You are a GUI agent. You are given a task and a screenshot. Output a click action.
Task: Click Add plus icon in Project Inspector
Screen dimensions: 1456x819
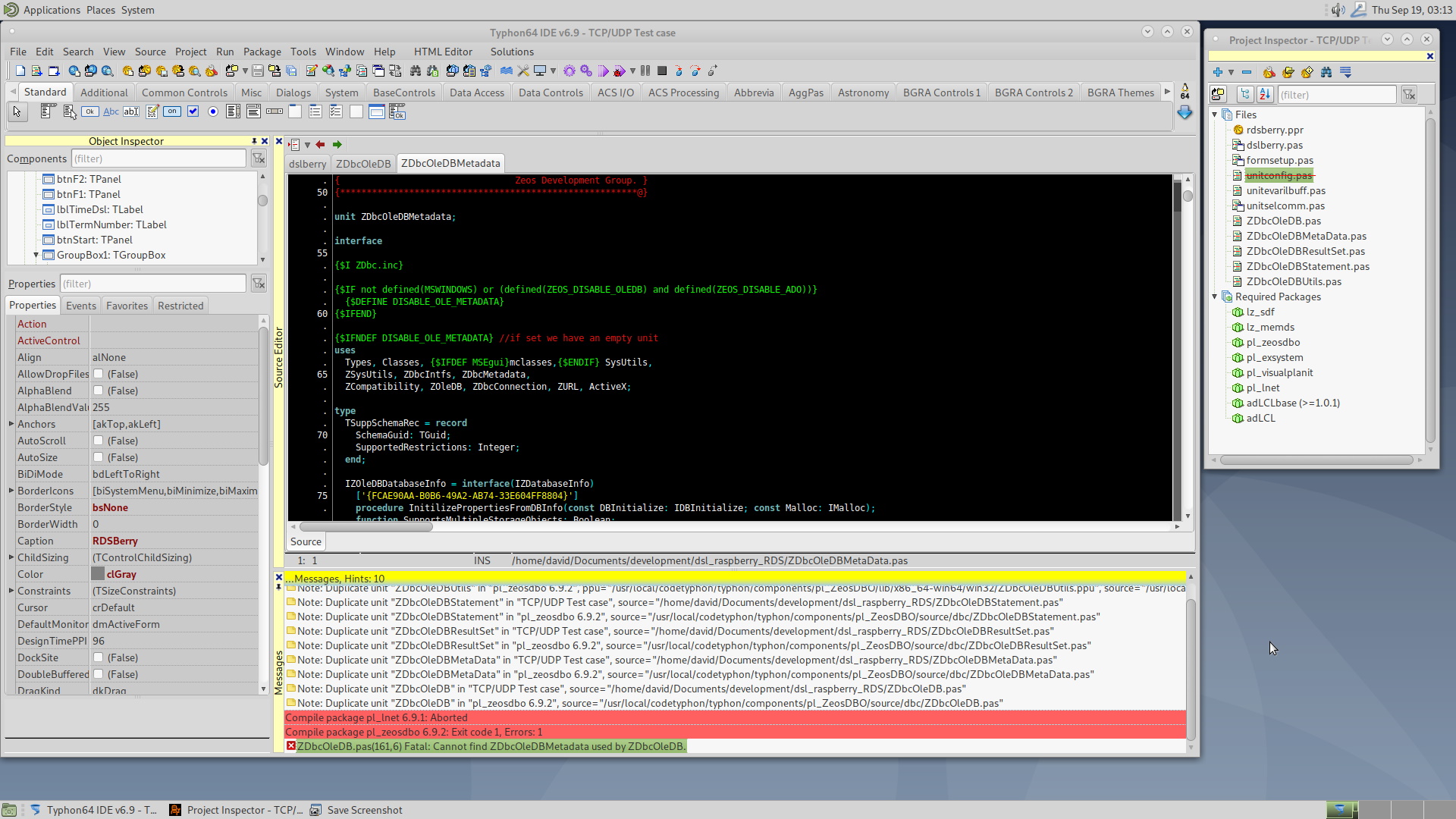pos(1218,73)
